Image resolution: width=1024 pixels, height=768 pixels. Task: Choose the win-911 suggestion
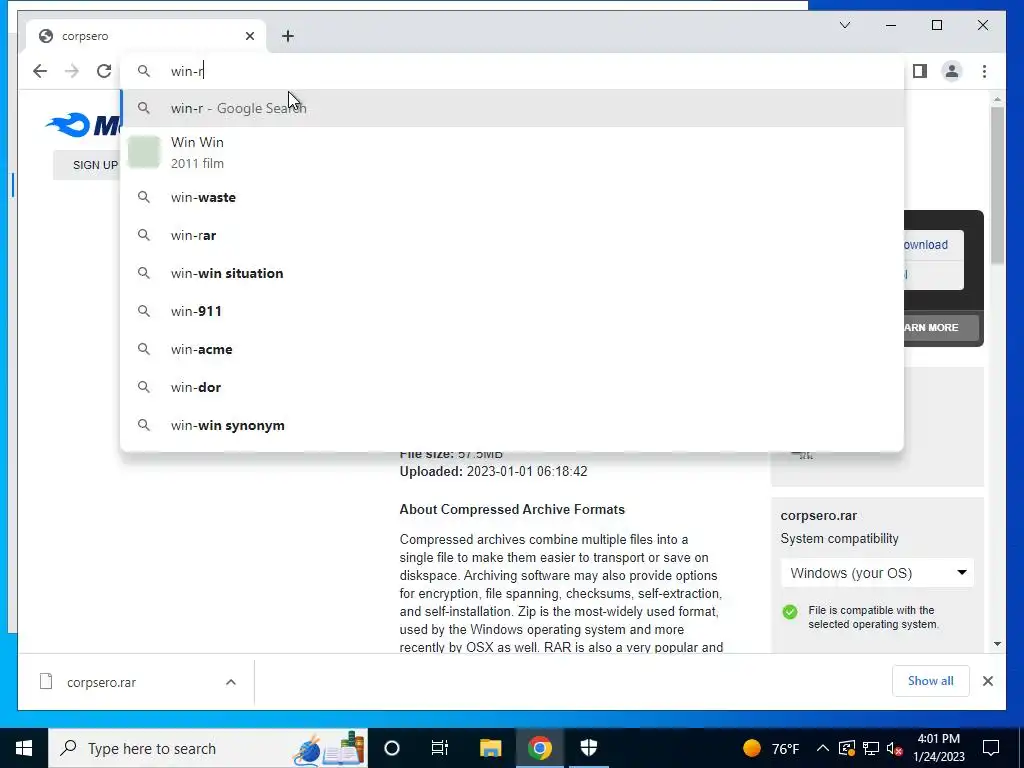pos(513,311)
